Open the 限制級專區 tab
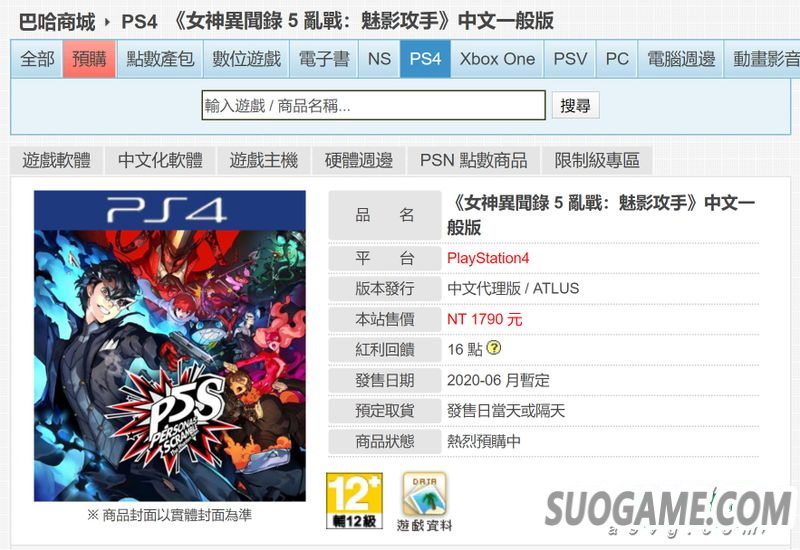 (x=597, y=160)
